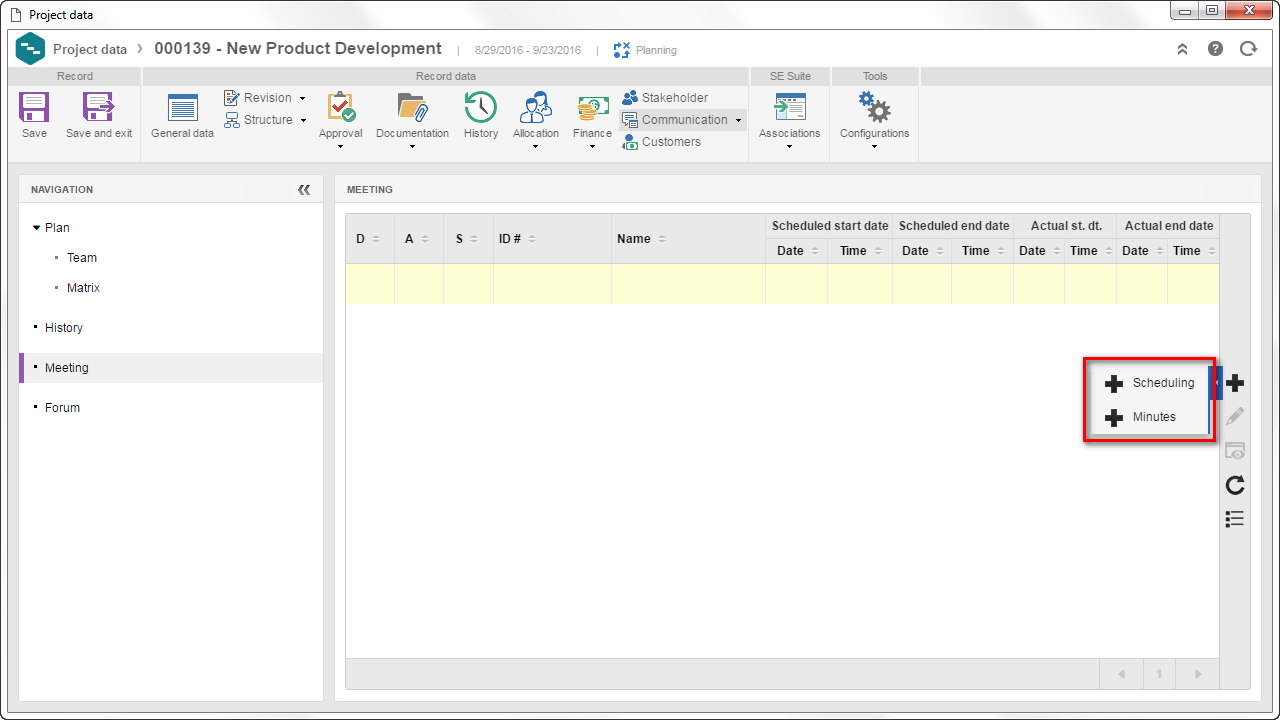Open Stakeholder in the ribbon
The image size is (1280, 720).
pos(665,98)
